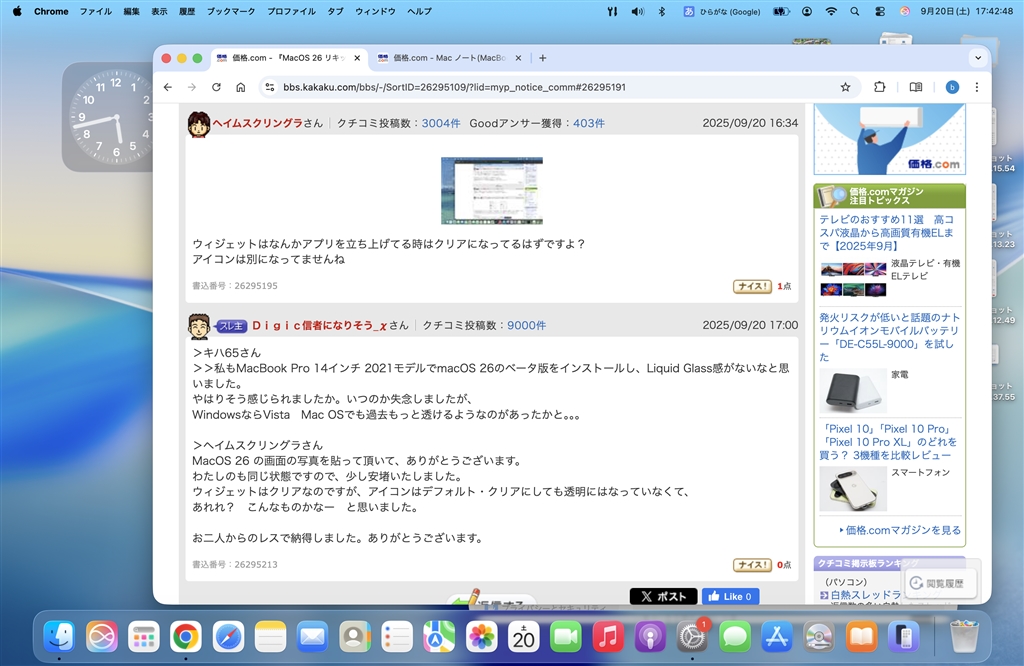The height and width of the screenshot is (666, 1024).
Task: View the 9000件 post count link
Action: coord(526,325)
